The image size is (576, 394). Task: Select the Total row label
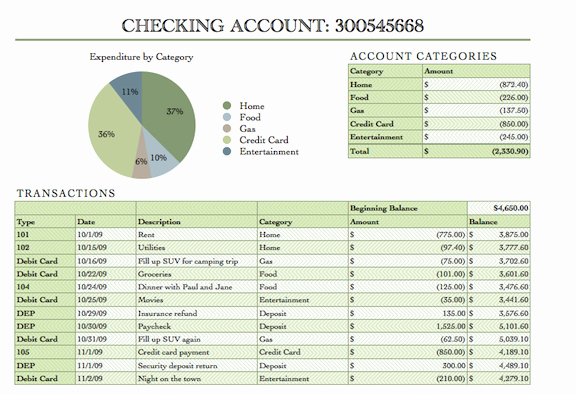coord(385,151)
